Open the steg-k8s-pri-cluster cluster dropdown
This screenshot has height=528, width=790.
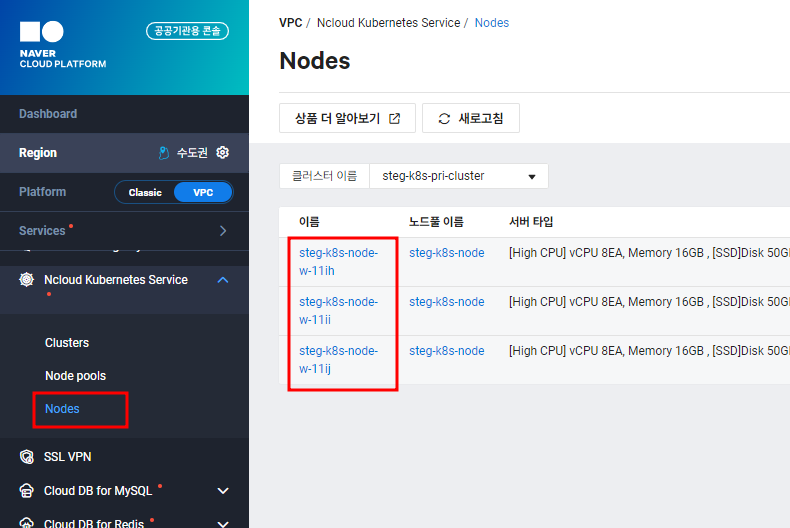click(459, 176)
